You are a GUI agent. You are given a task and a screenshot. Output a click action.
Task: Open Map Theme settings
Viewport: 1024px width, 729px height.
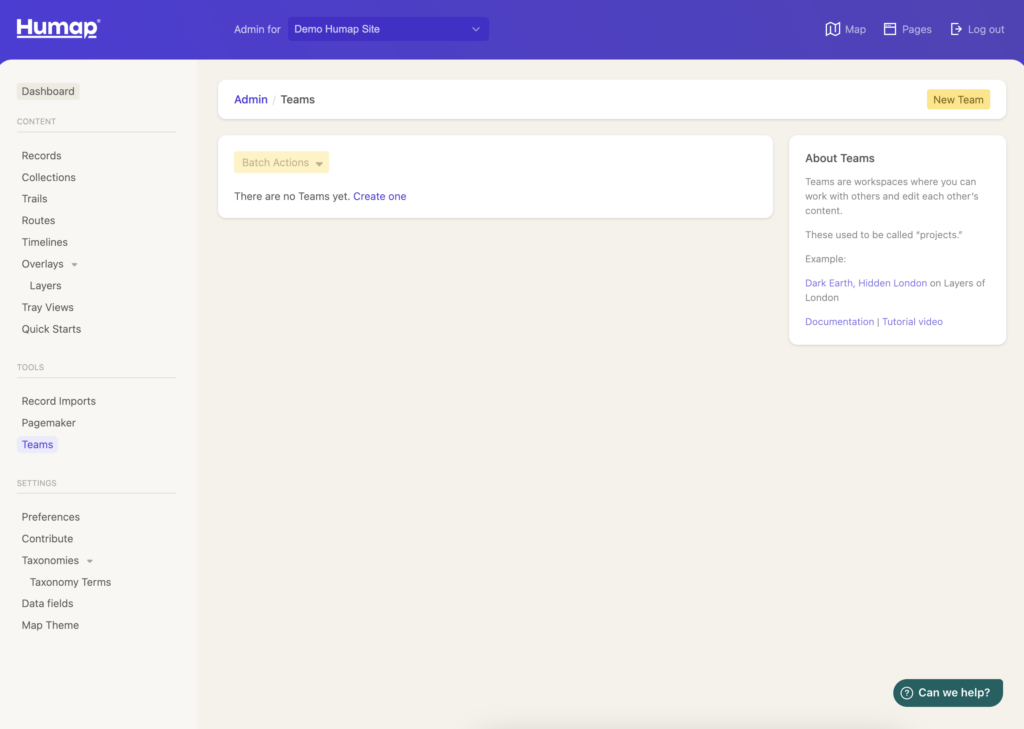[50, 625]
